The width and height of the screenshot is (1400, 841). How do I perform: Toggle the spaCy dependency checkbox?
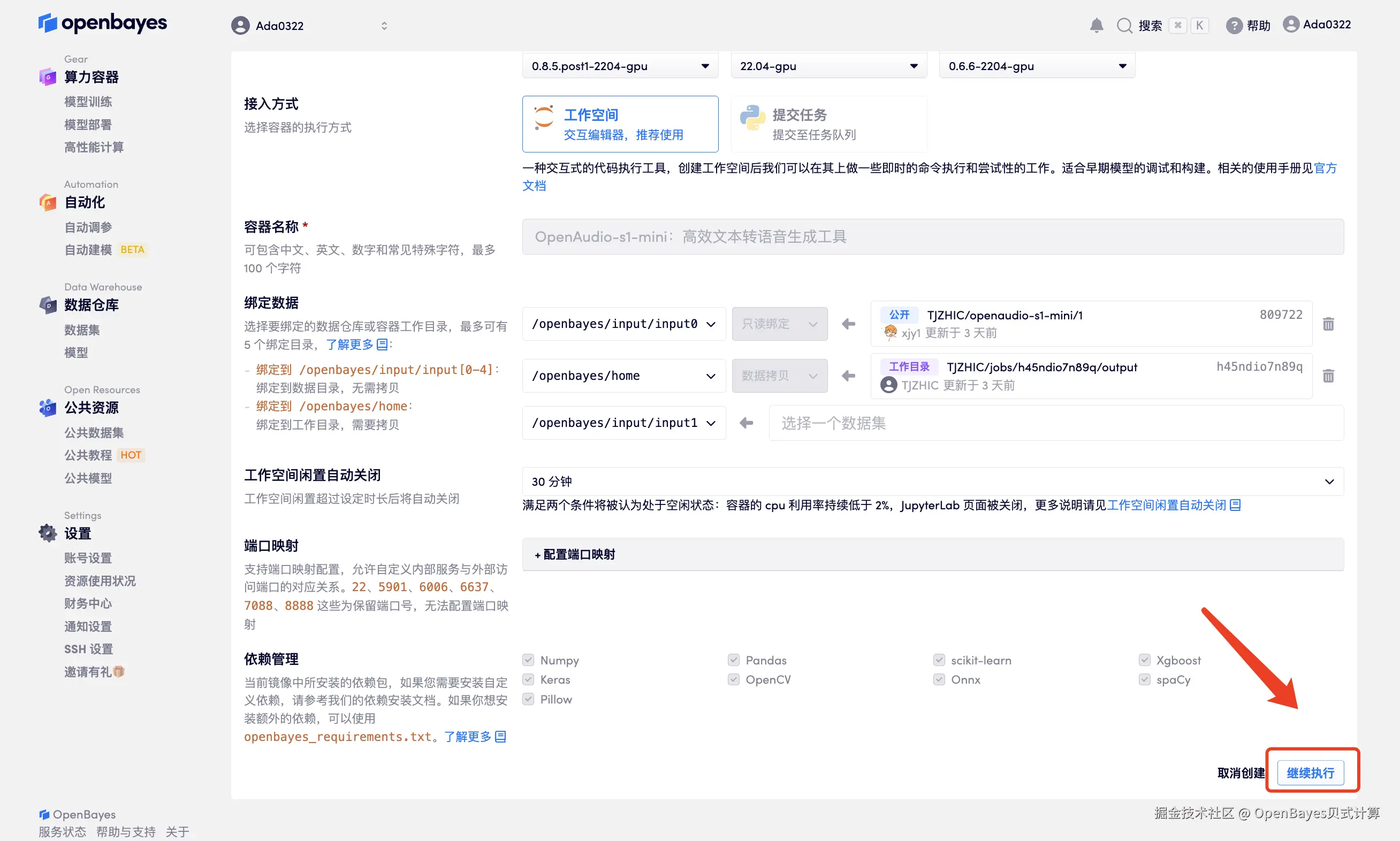tap(1144, 679)
